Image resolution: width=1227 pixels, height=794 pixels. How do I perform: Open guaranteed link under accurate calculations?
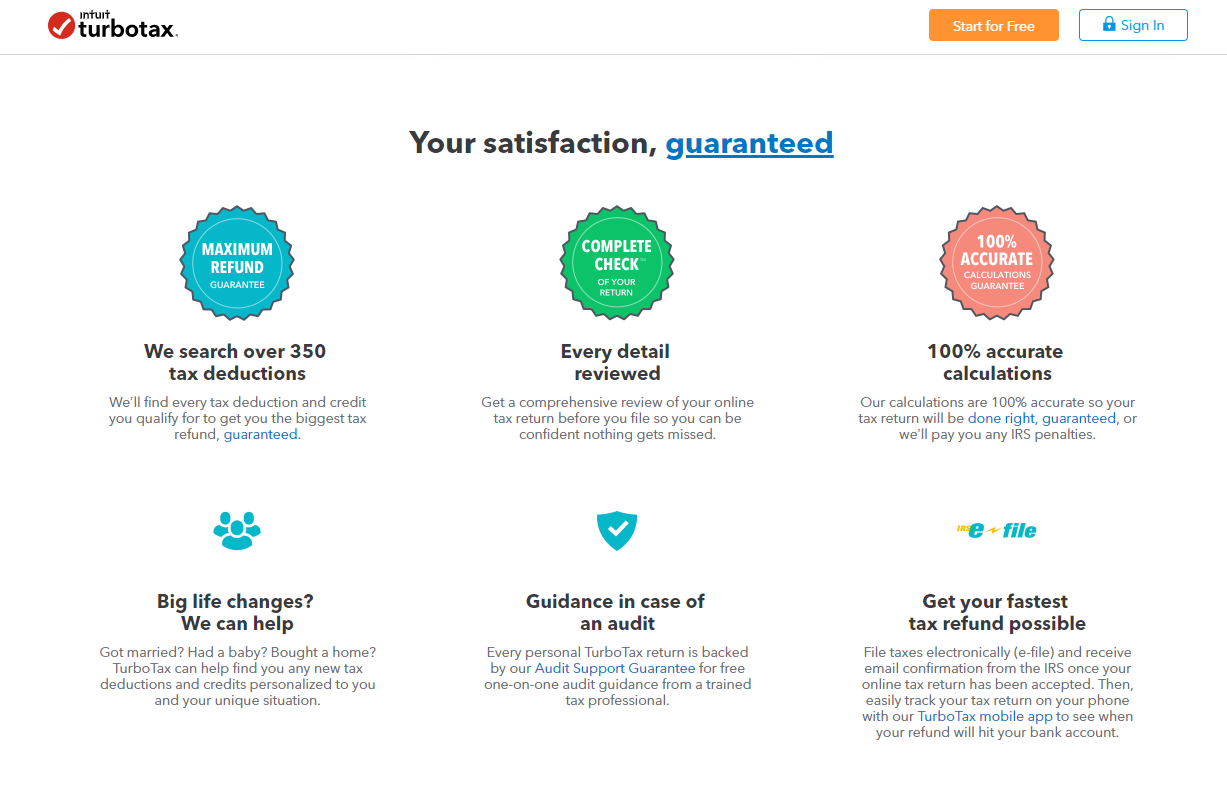coord(1079,418)
